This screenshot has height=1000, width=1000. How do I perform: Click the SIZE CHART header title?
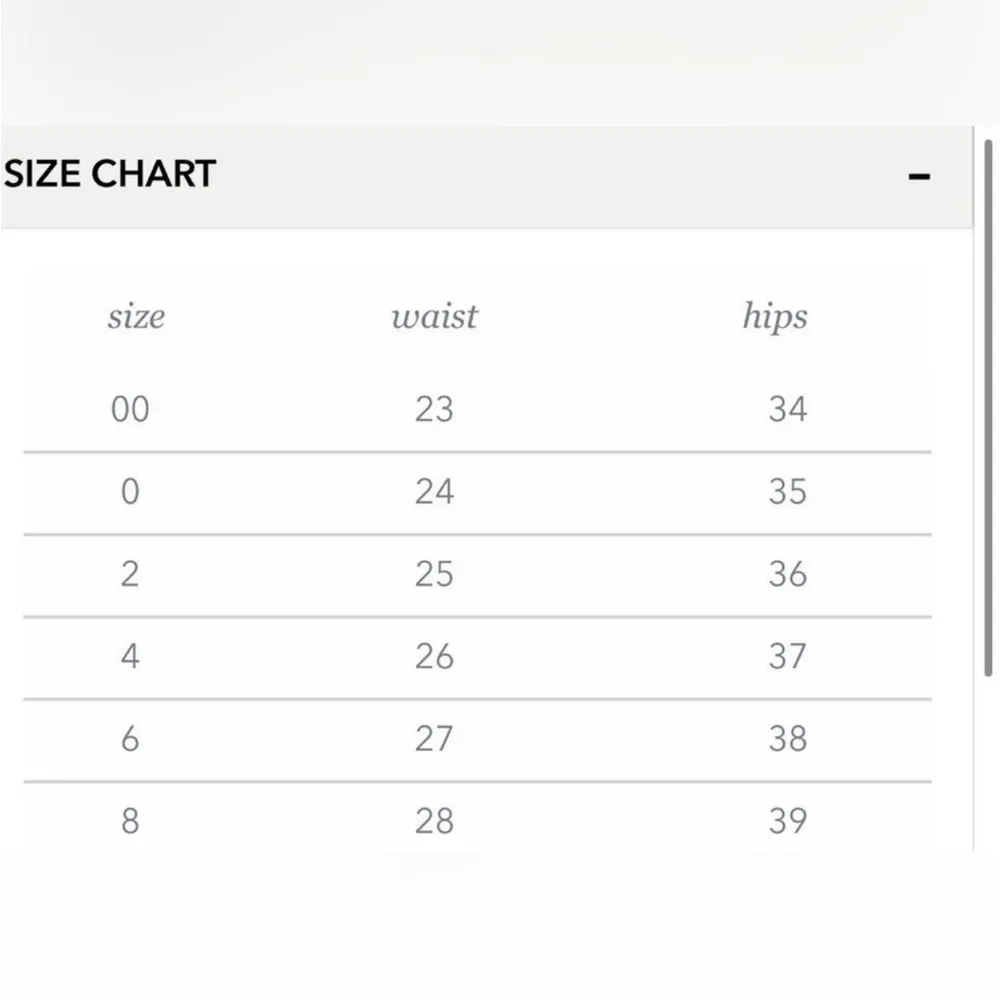pos(110,174)
